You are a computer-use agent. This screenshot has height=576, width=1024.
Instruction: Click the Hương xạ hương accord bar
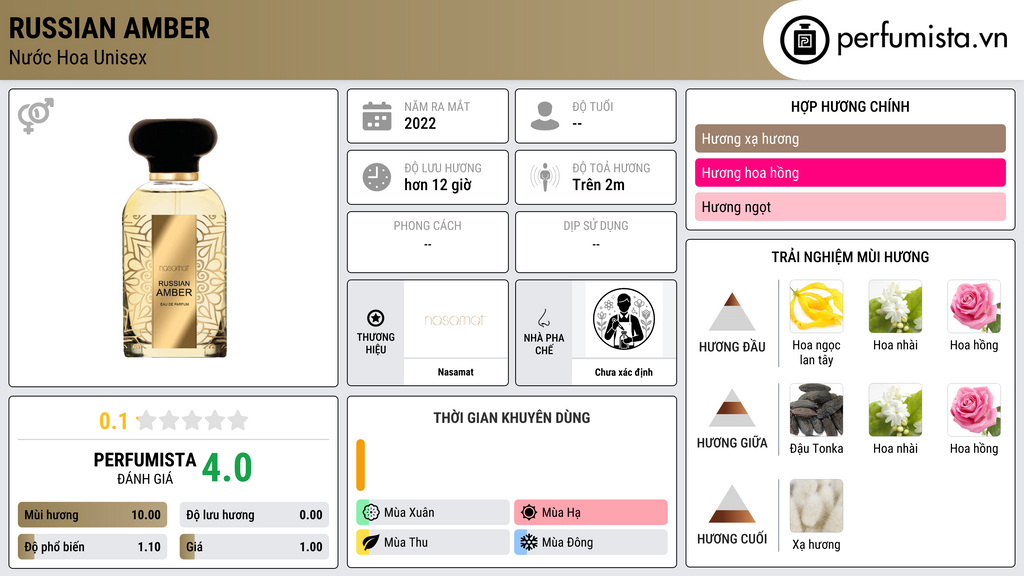850,138
